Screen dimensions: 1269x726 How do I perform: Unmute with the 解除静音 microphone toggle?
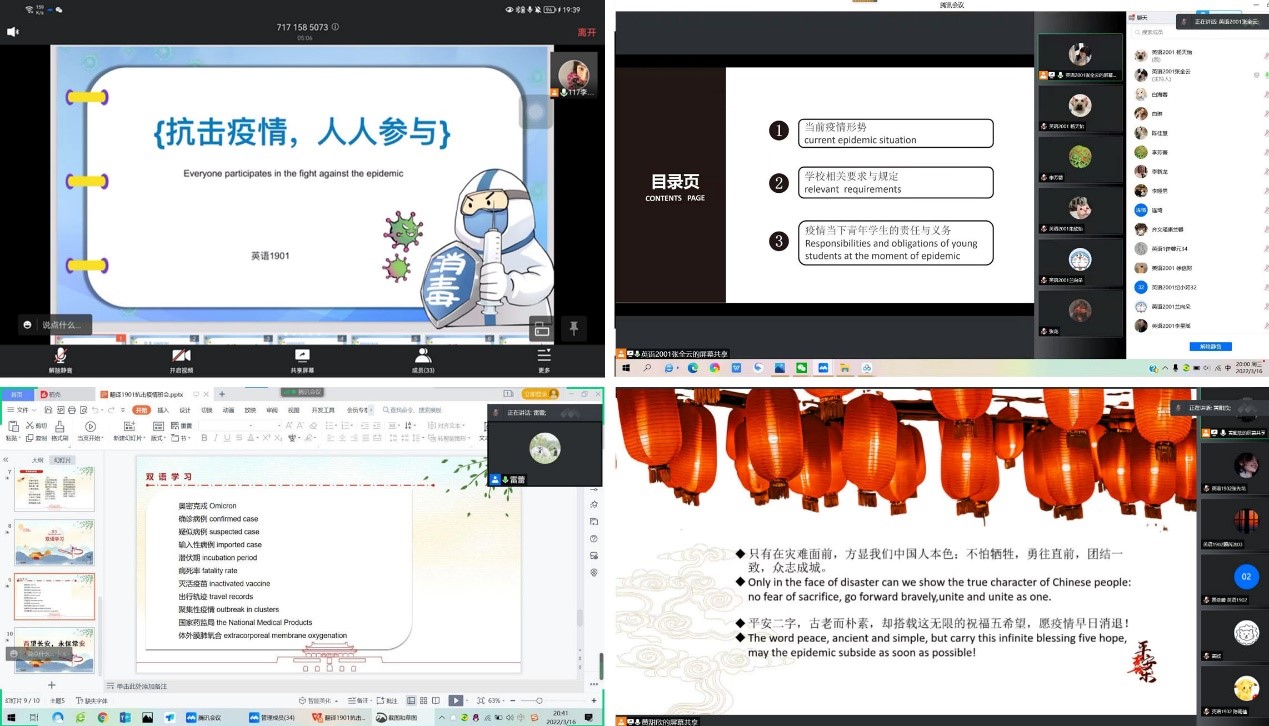(58, 355)
